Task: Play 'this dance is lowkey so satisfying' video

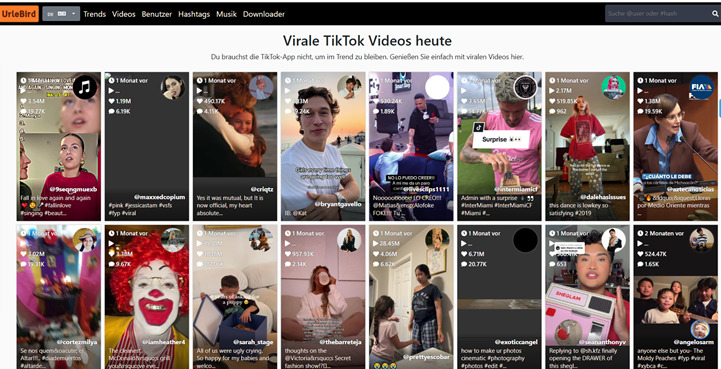Action: pos(587,146)
